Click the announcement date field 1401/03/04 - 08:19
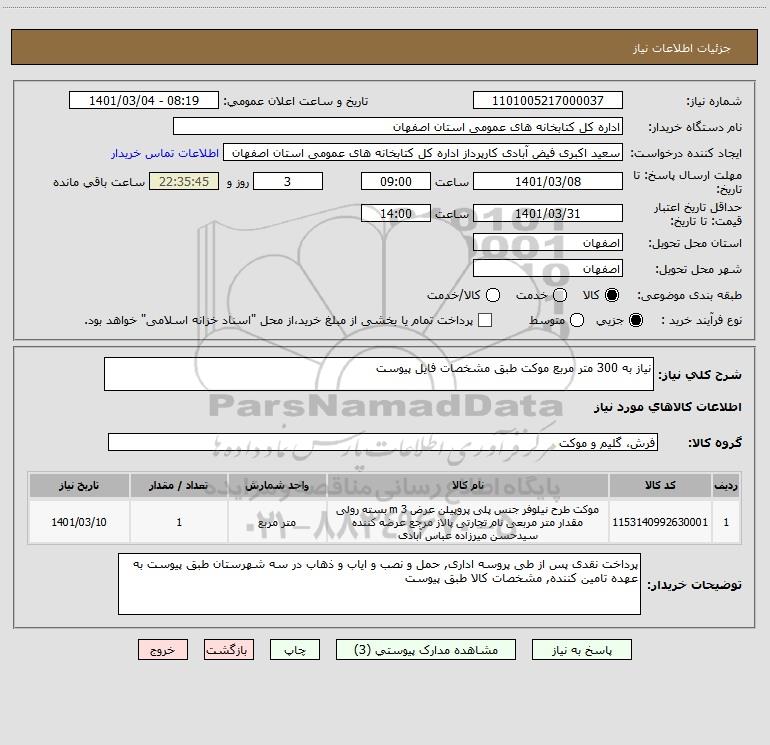770x745 pixels. (x=144, y=100)
